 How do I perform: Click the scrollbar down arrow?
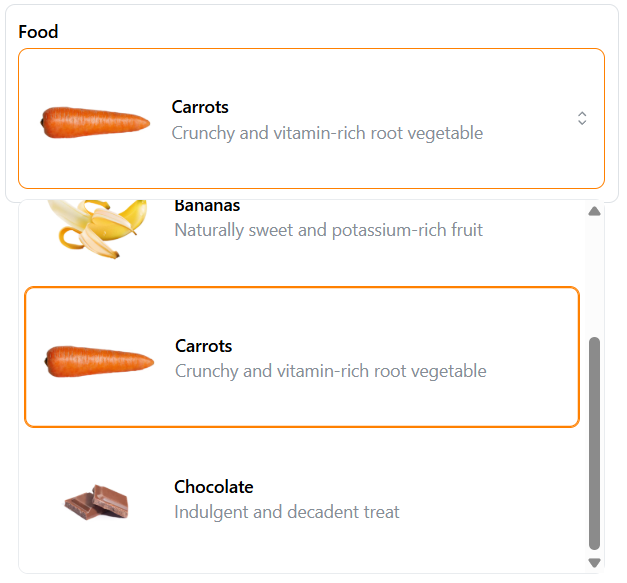pyautogui.click(x=594, y=563)
